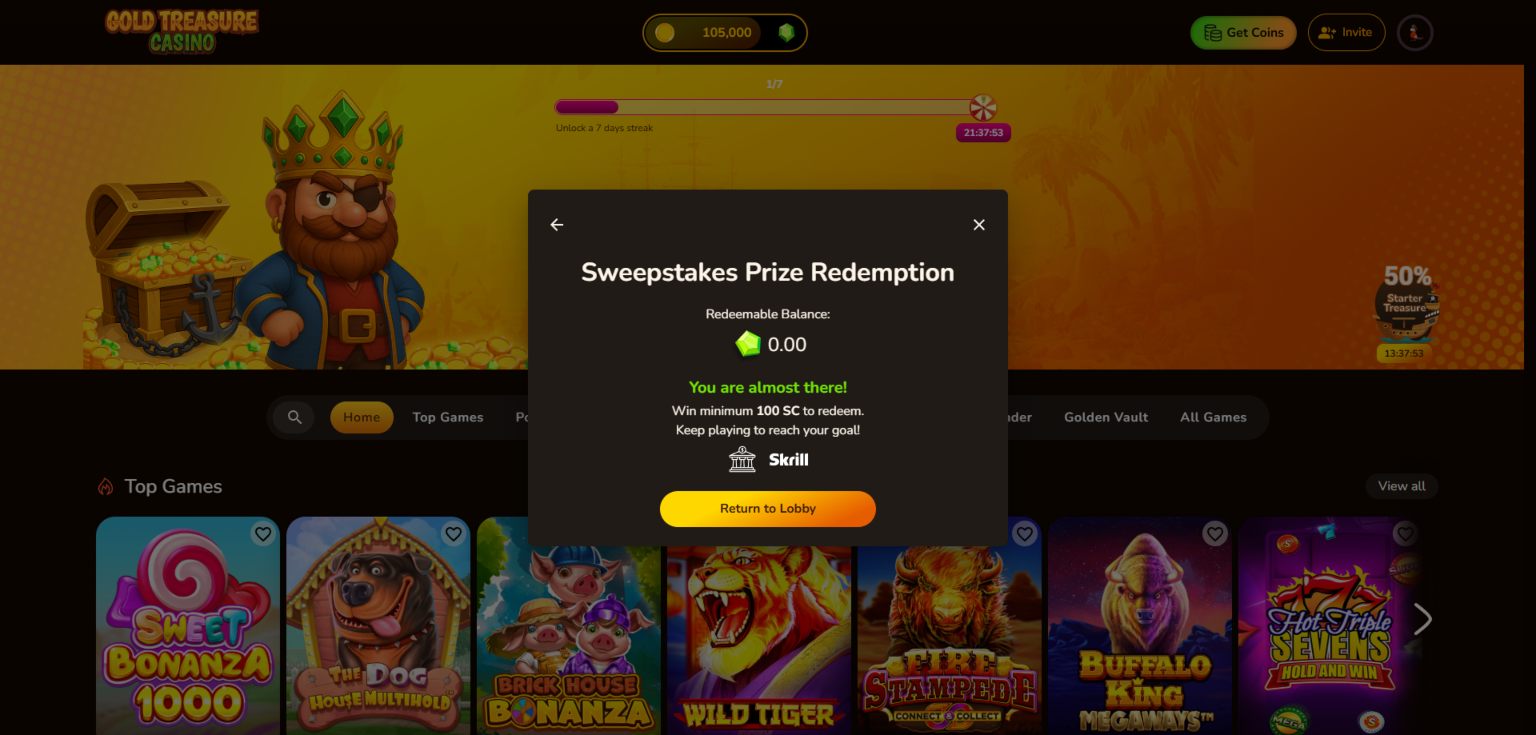Image resolution: width=1536 pixels, height=735 pixels.
Task: Click the back arrow in redemption dialog
Action: pos(557,225)
